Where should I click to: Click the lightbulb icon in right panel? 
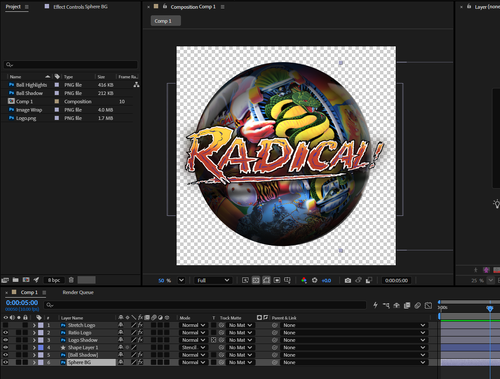[497, 204]
